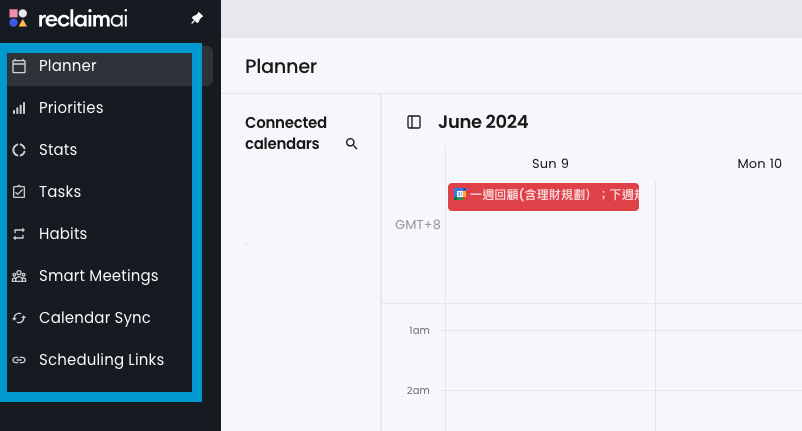This screenshot has width=802, height=431.
Task: Open the Priorities menu item
Action: [x=71, y=108]
